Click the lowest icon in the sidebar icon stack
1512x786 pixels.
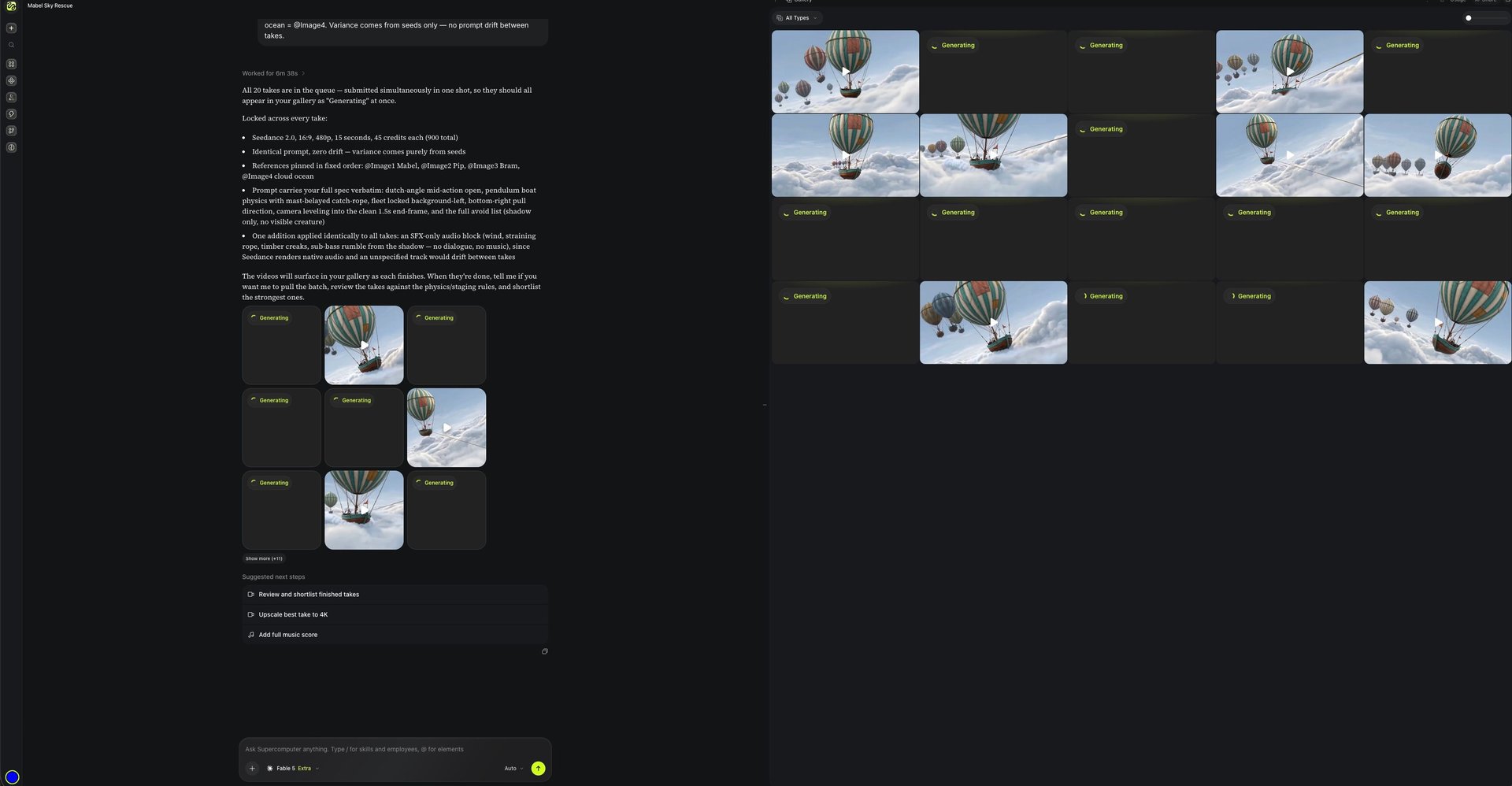[11, 147]
